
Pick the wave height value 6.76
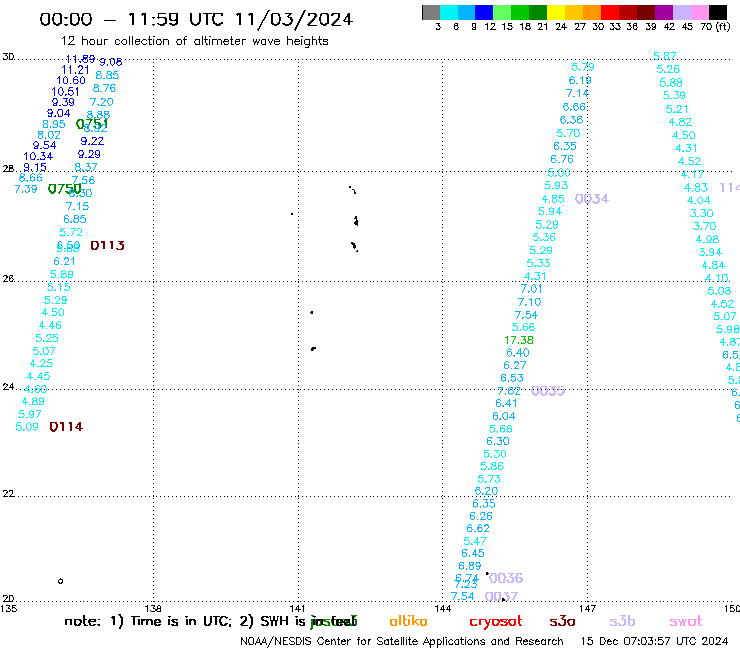(x=562, y=159)
